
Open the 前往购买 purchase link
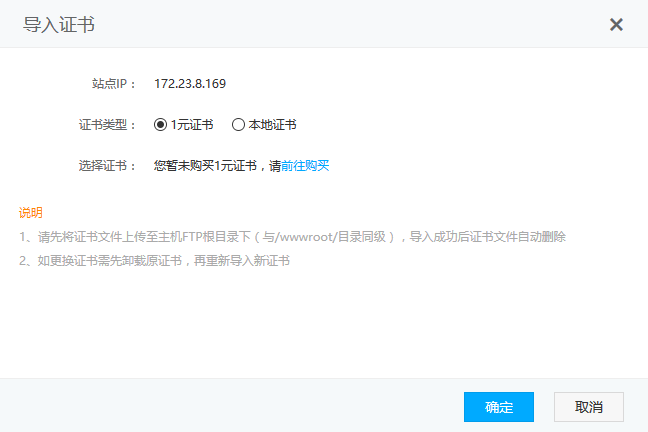[305, 166]
